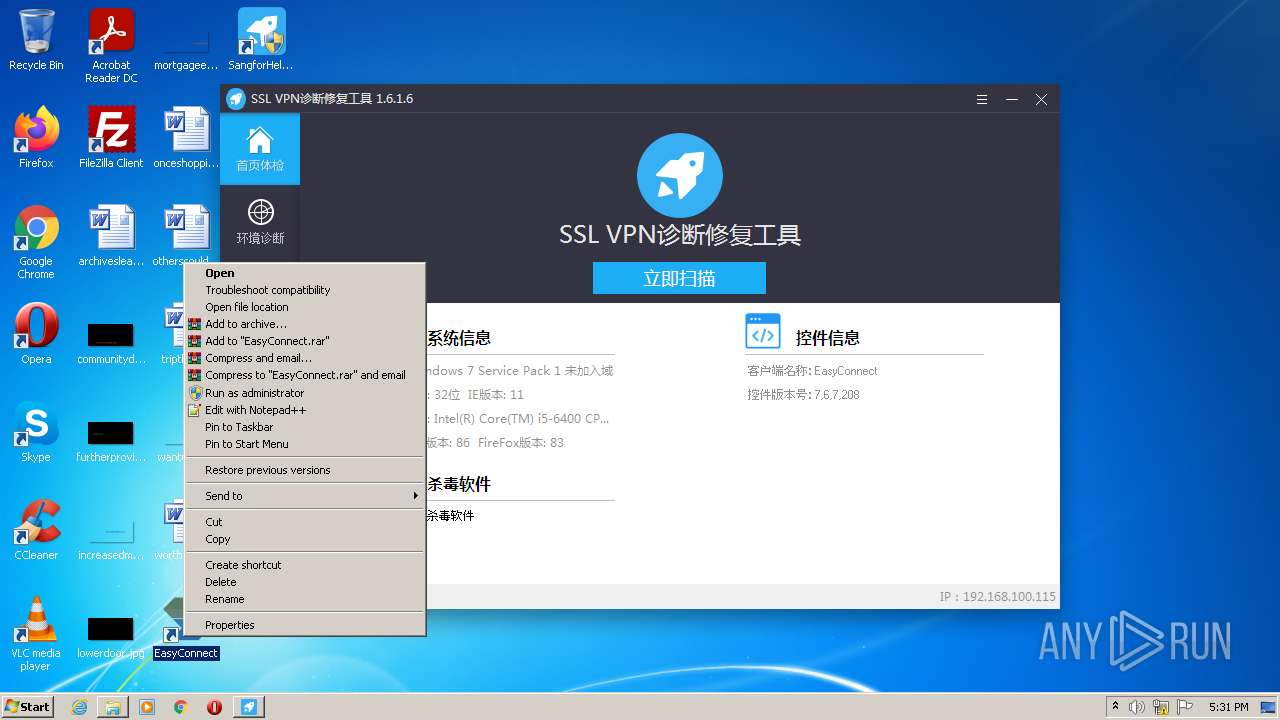Switch to the 首页体检 sidebar tab
The width and height of the screenshot is (1280, 720).
click(260, 149)
